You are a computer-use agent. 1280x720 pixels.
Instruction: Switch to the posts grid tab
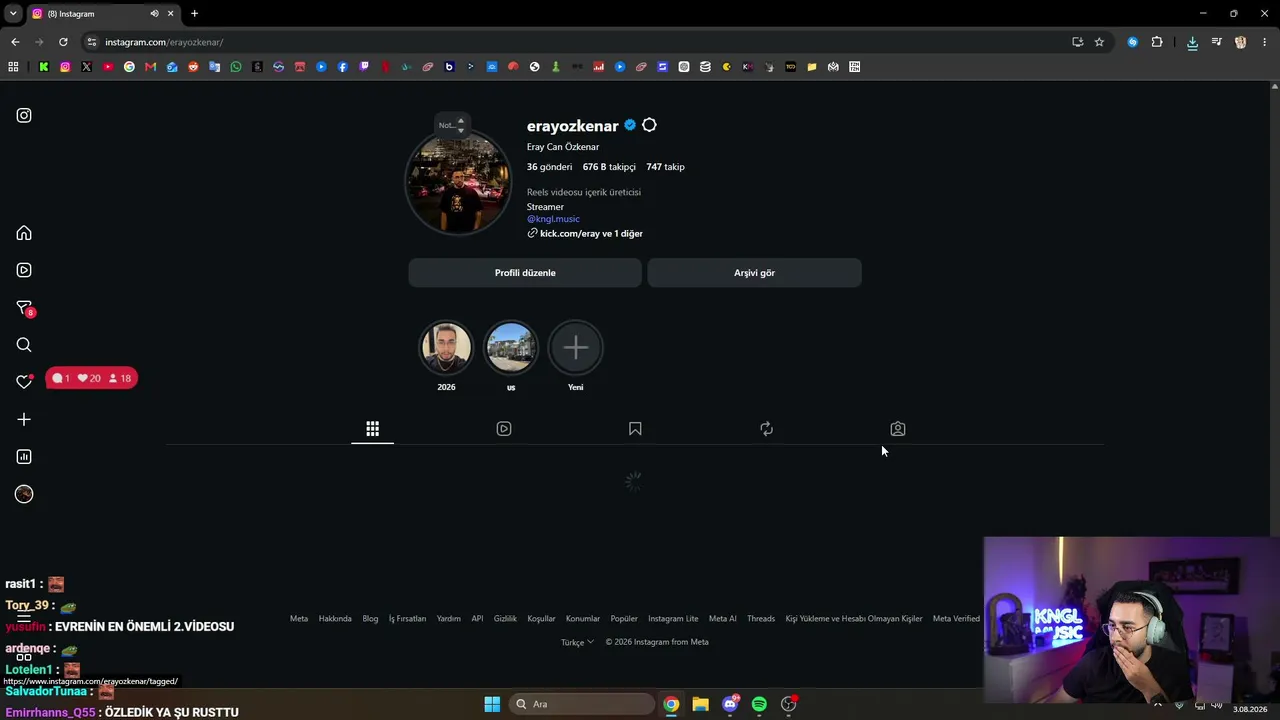(x=372, y=429)
